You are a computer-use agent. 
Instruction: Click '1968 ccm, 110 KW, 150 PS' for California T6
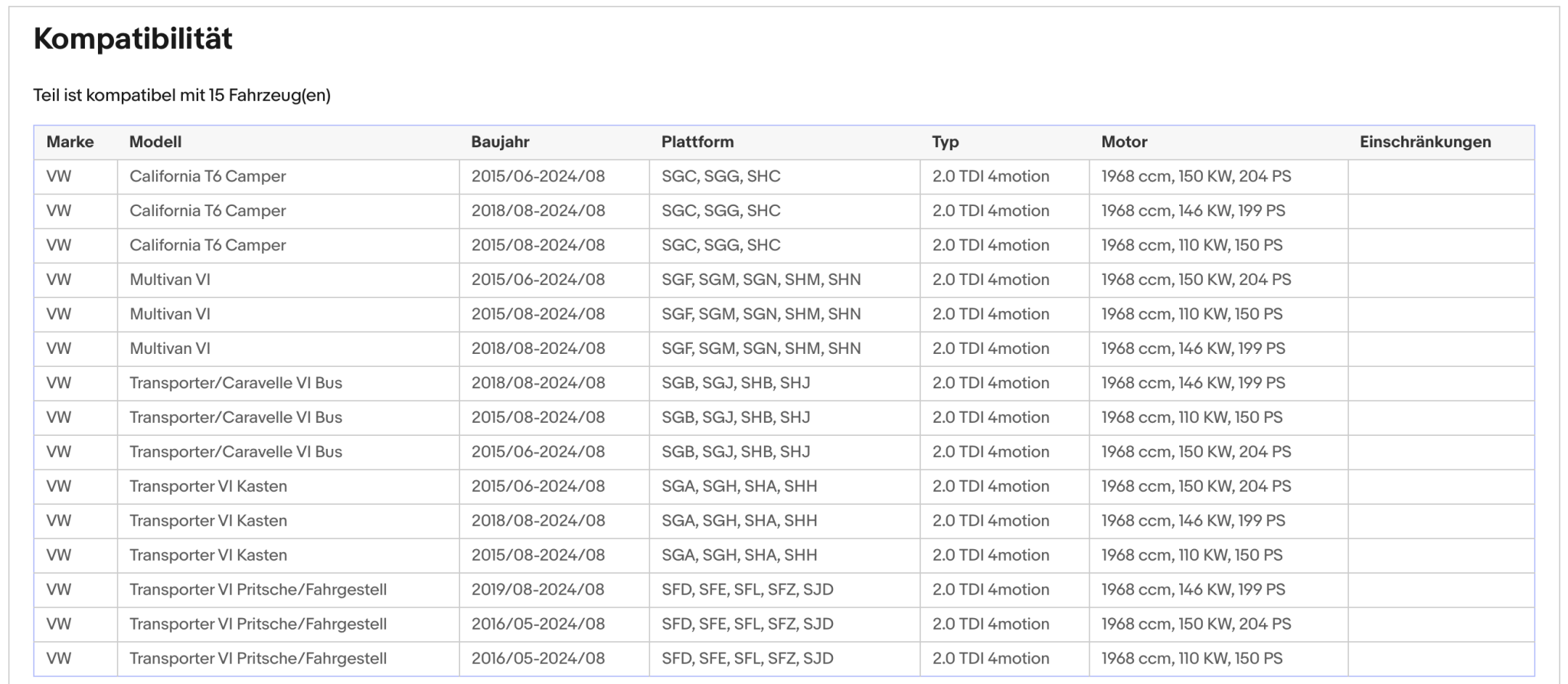click(x=1191, y=245)
